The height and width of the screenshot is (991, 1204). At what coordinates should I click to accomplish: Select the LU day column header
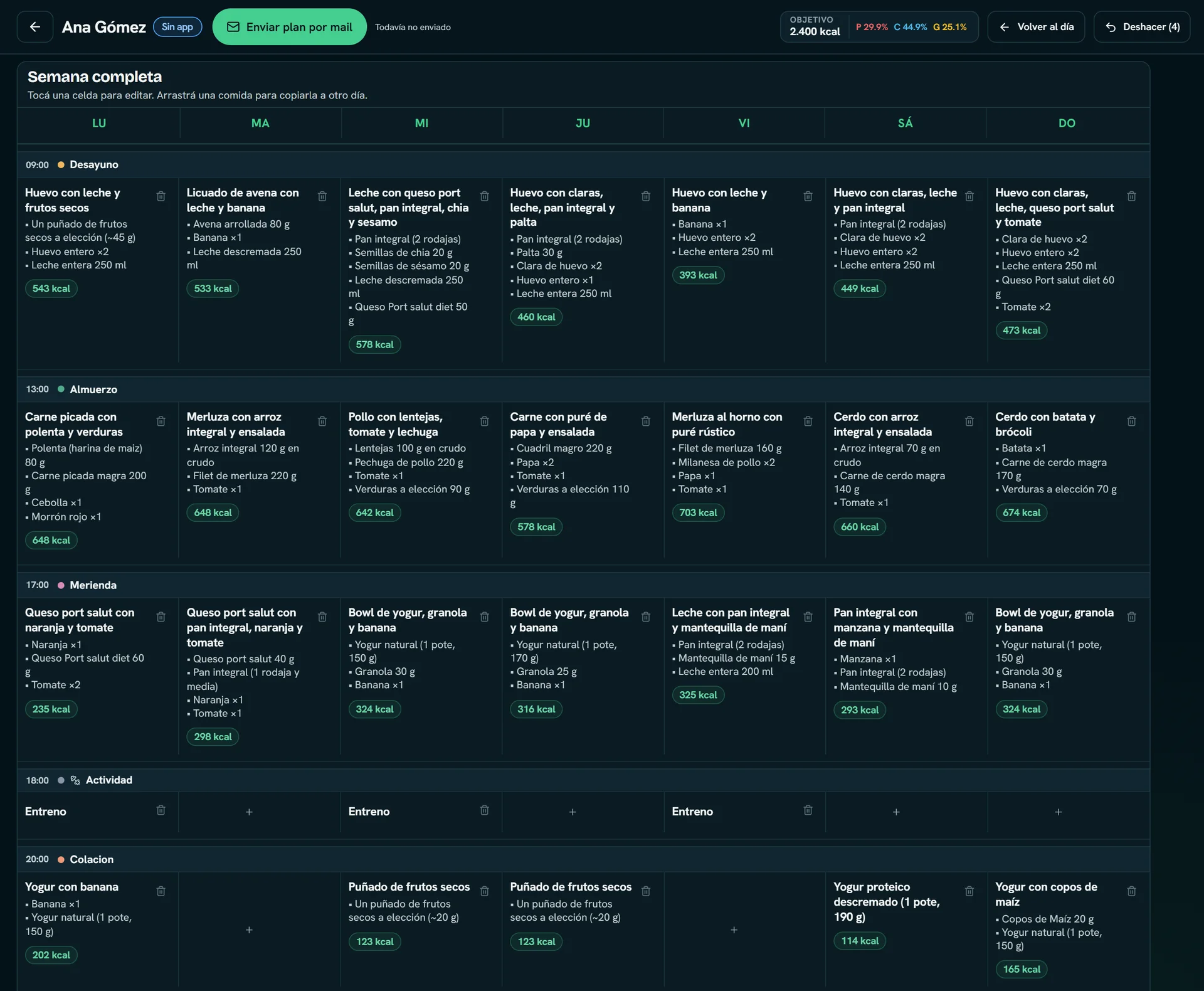[99, 123]
